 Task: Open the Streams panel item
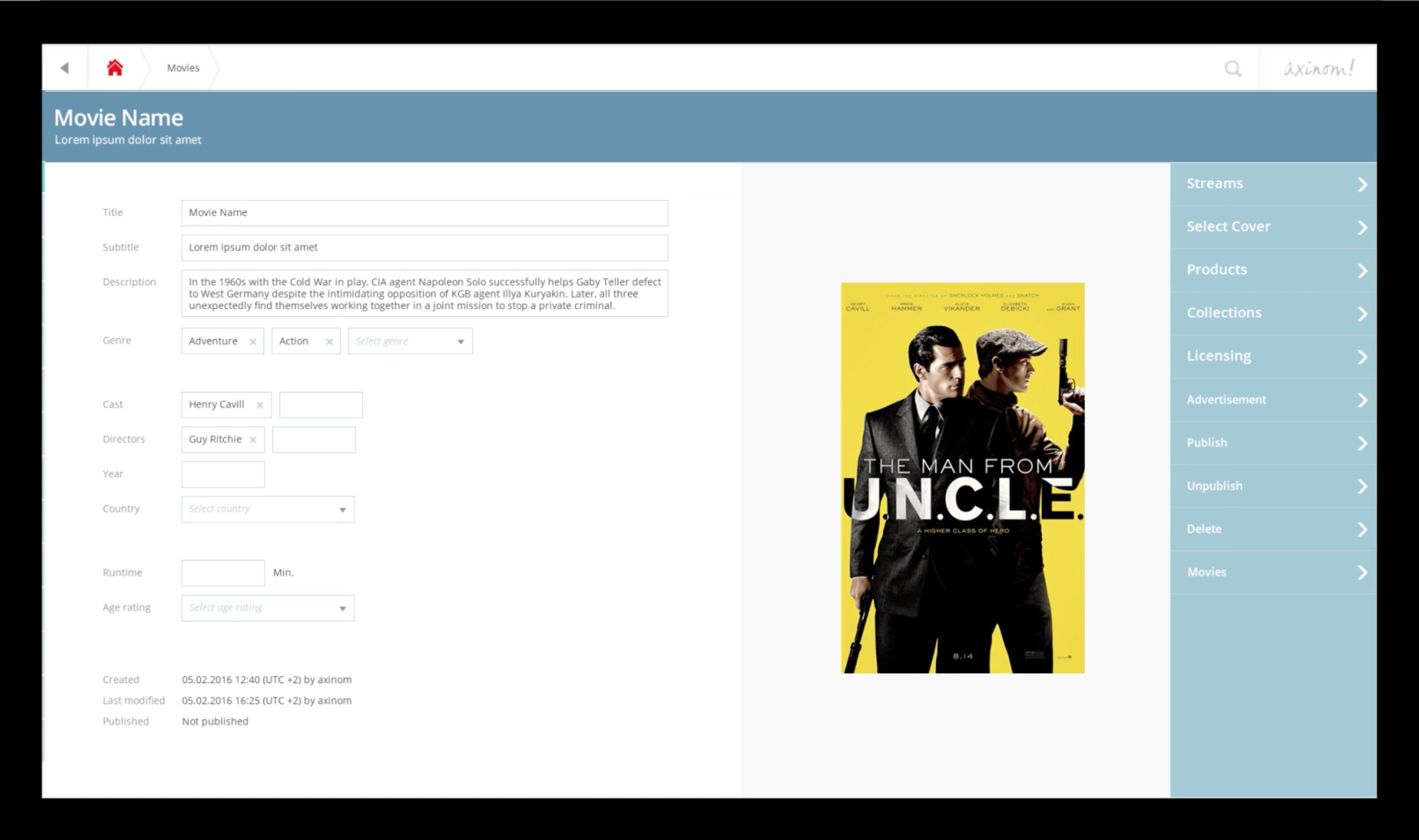coord(1273,184)
